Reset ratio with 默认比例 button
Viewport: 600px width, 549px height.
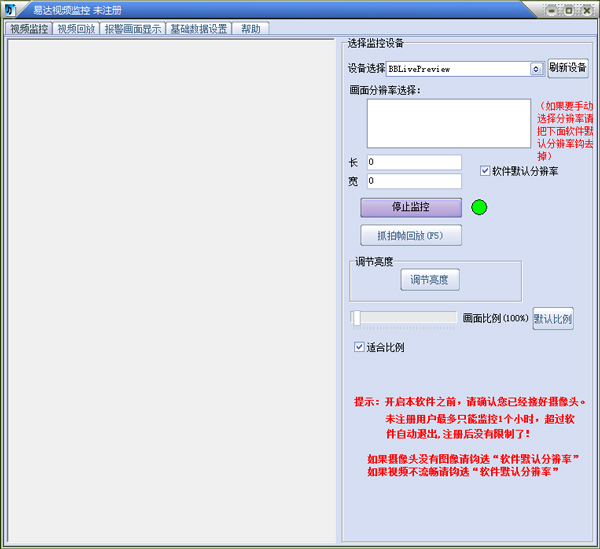(553, 319)
